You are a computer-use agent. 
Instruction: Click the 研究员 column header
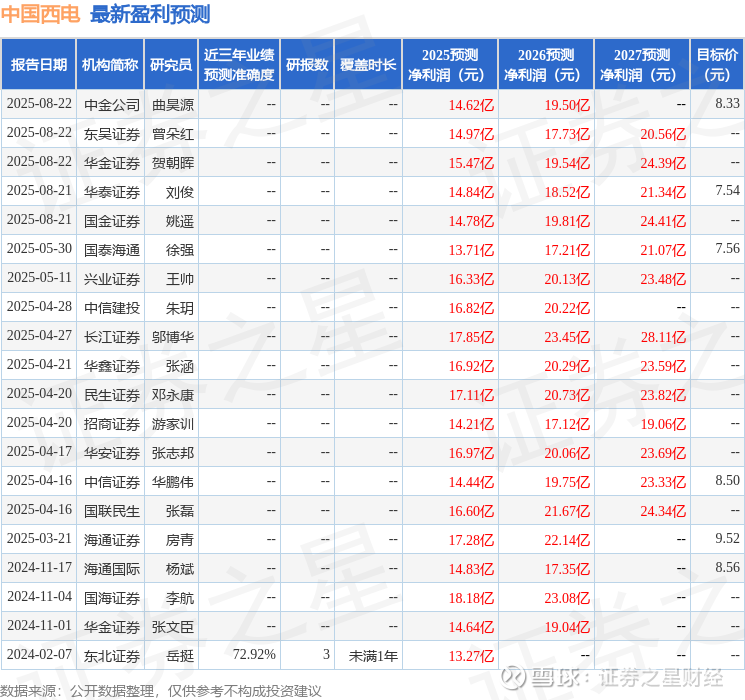[171, 64]
